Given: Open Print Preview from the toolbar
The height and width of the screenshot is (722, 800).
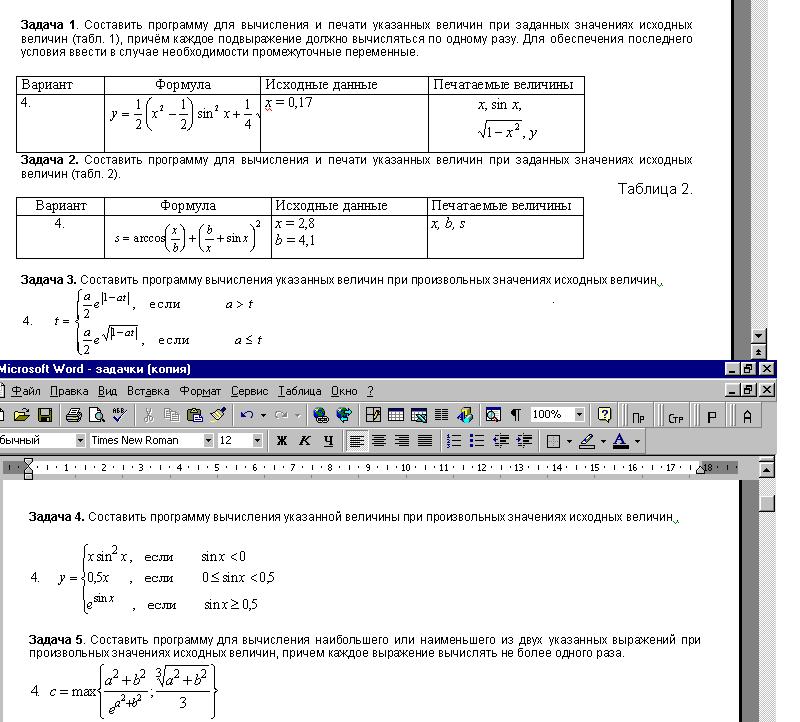Looking at the screenshot, I should [x=96, y=415].
